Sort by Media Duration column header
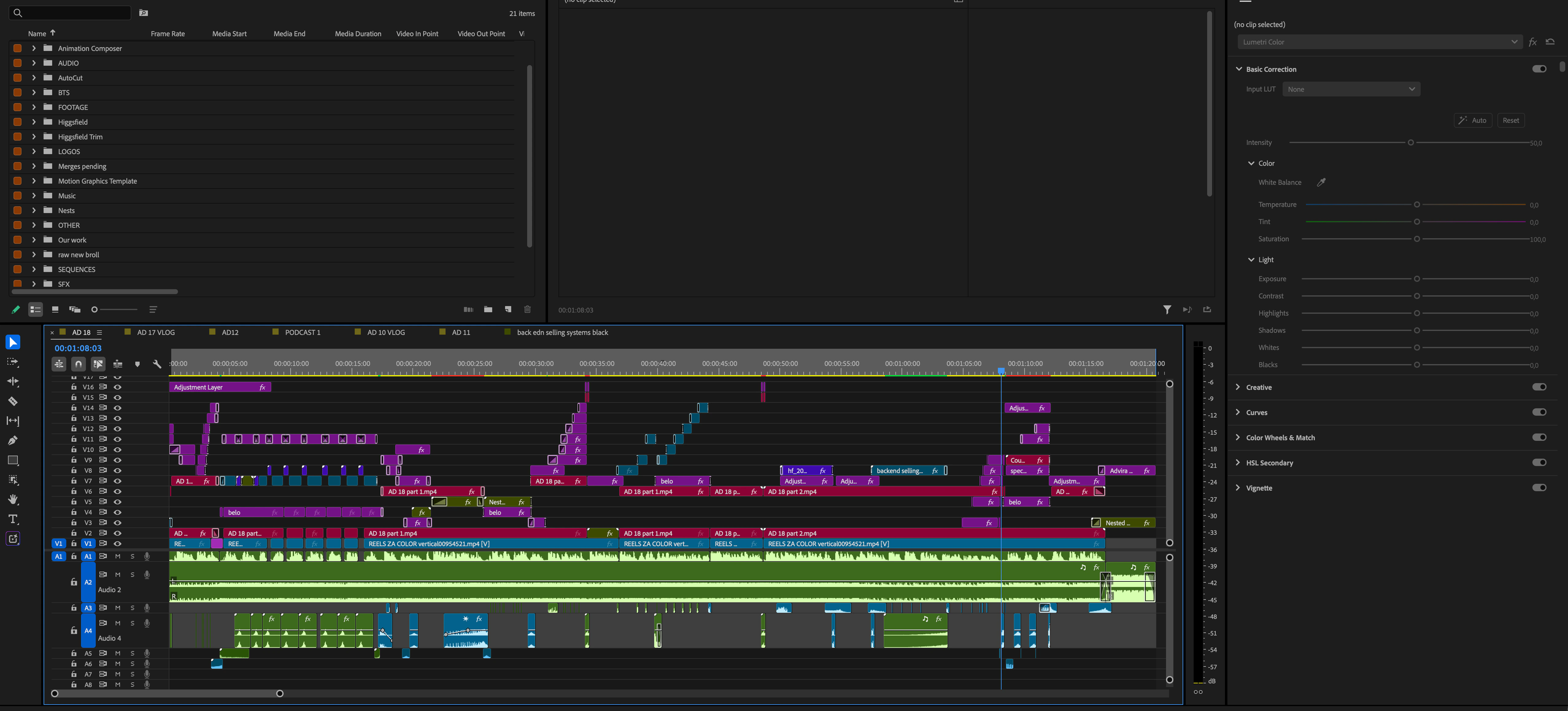Image resolution: width=1568 pixels, height=711 pixels. (x=358, y=33)
